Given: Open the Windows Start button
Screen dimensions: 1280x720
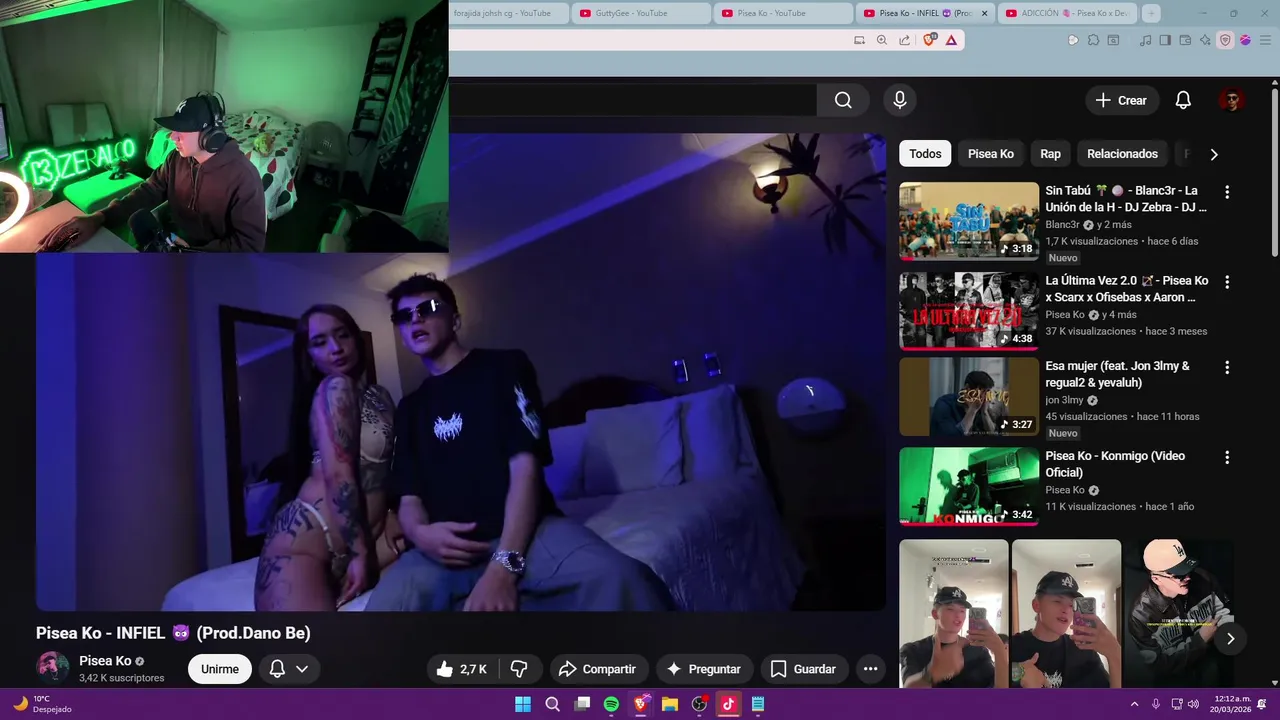Looking at the screenshot, I should (523, 704).
